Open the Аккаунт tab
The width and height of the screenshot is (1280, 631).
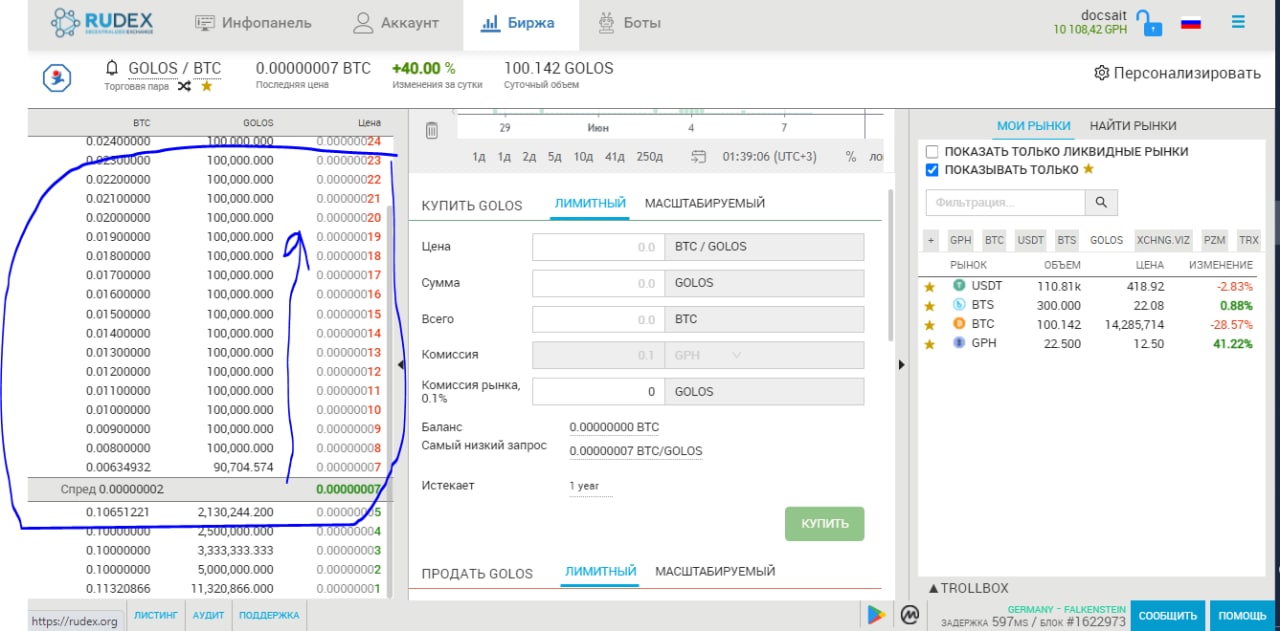tap(395, 23)
